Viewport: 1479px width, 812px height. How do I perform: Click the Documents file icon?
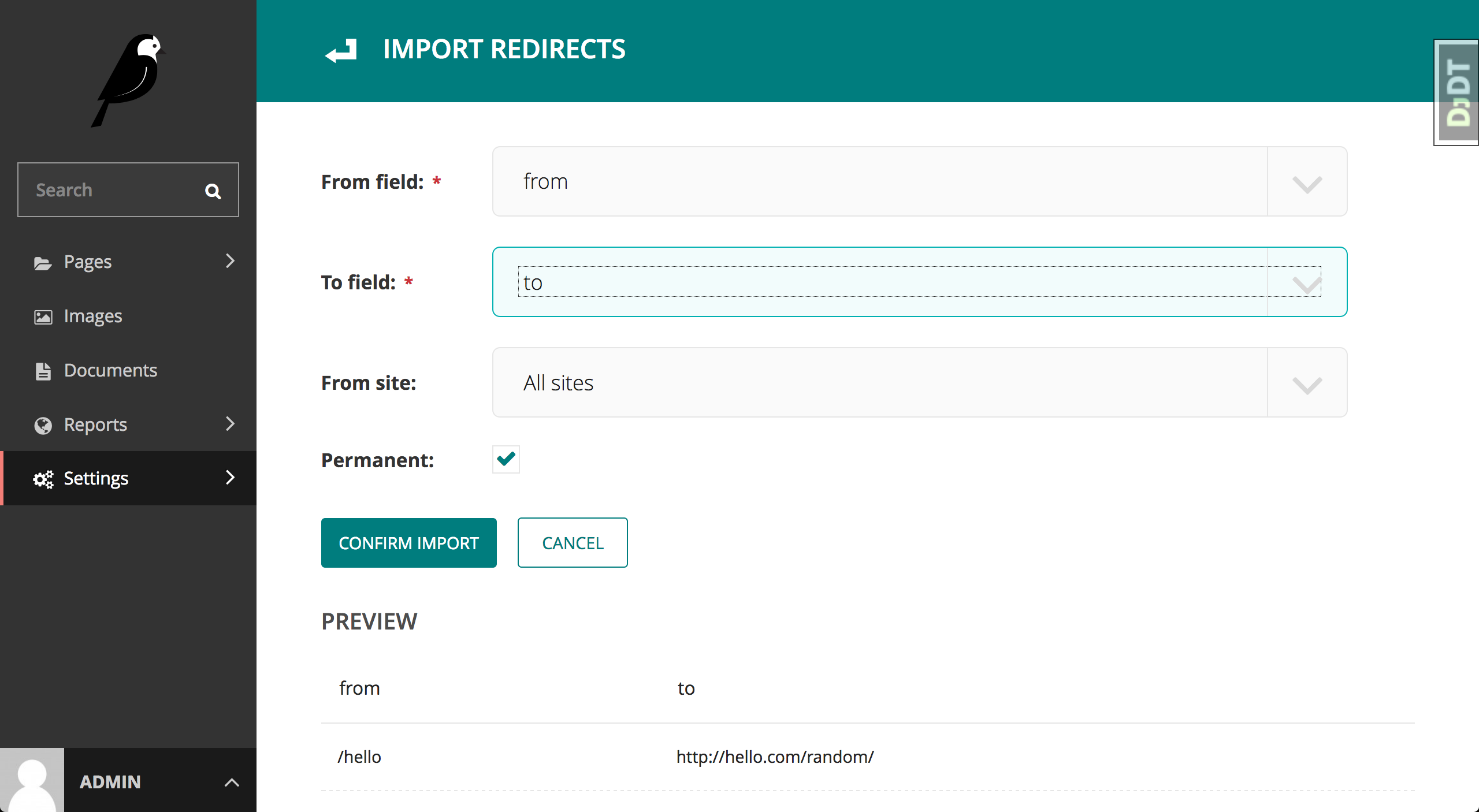tap(43, 371)
